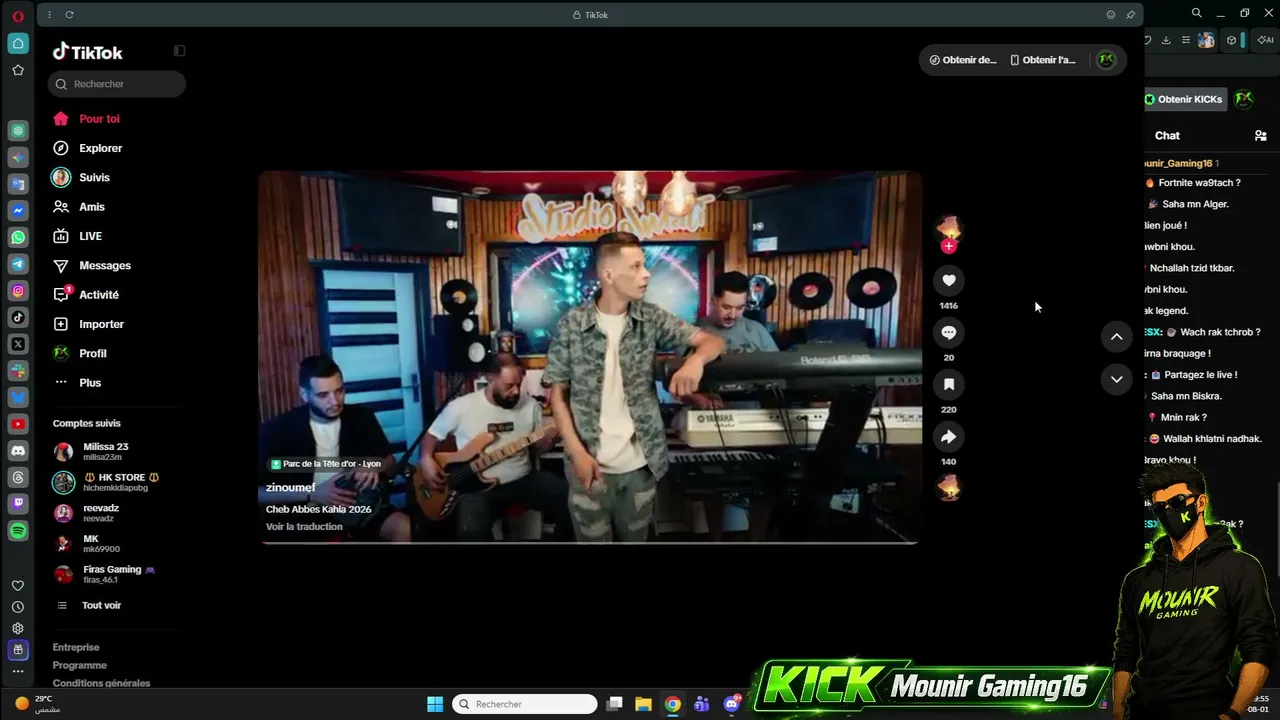Click the taskbar Rechercher search box
Image resolution: width=1280 pixels, height=720 pixels.
tap(525, 704)
